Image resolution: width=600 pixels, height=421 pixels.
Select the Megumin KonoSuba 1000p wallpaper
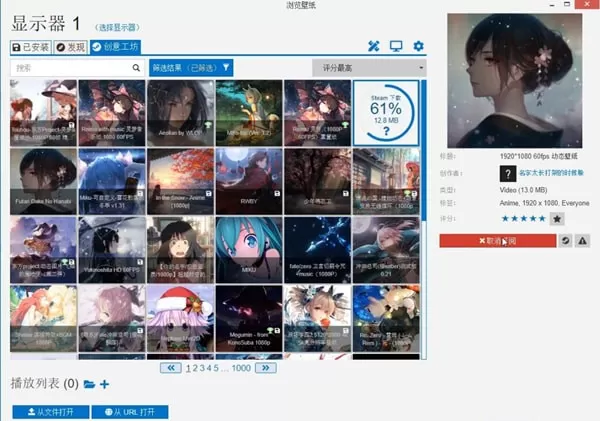[x=249, y=318]
